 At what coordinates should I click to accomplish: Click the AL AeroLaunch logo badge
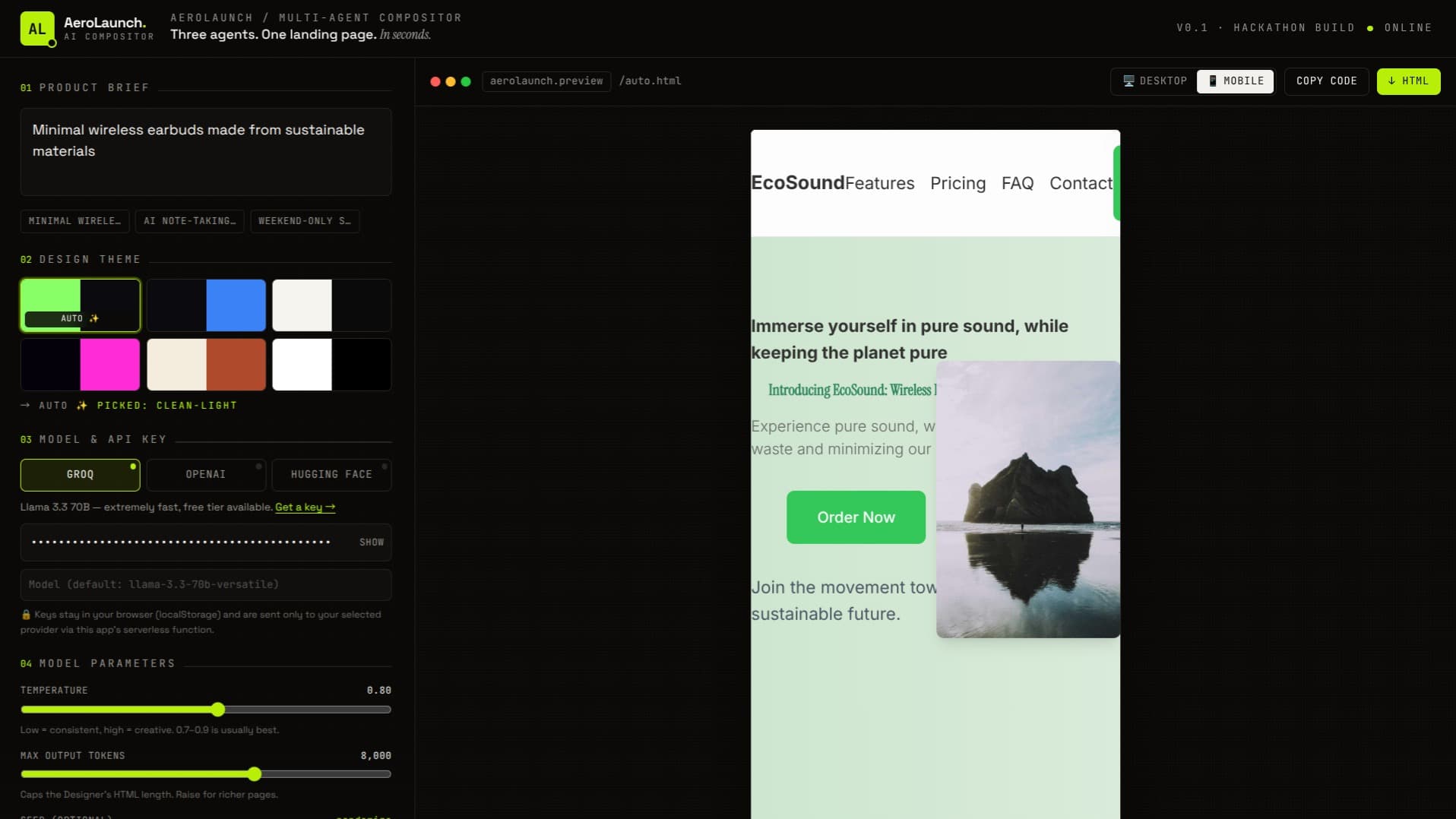pos(37,29)
